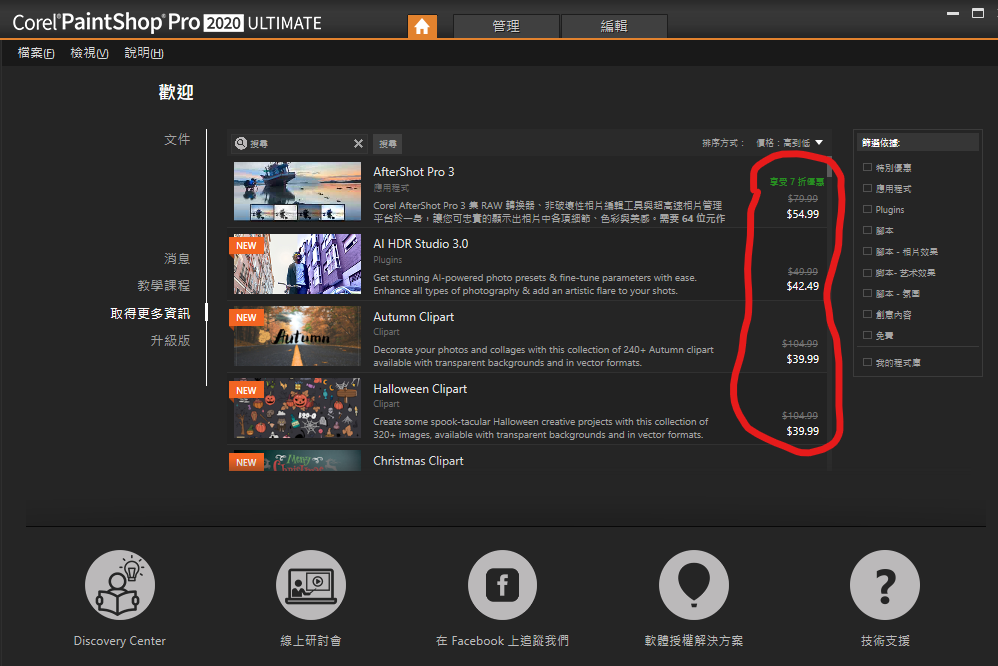Open the 說明 menu

tap(144, 53)
